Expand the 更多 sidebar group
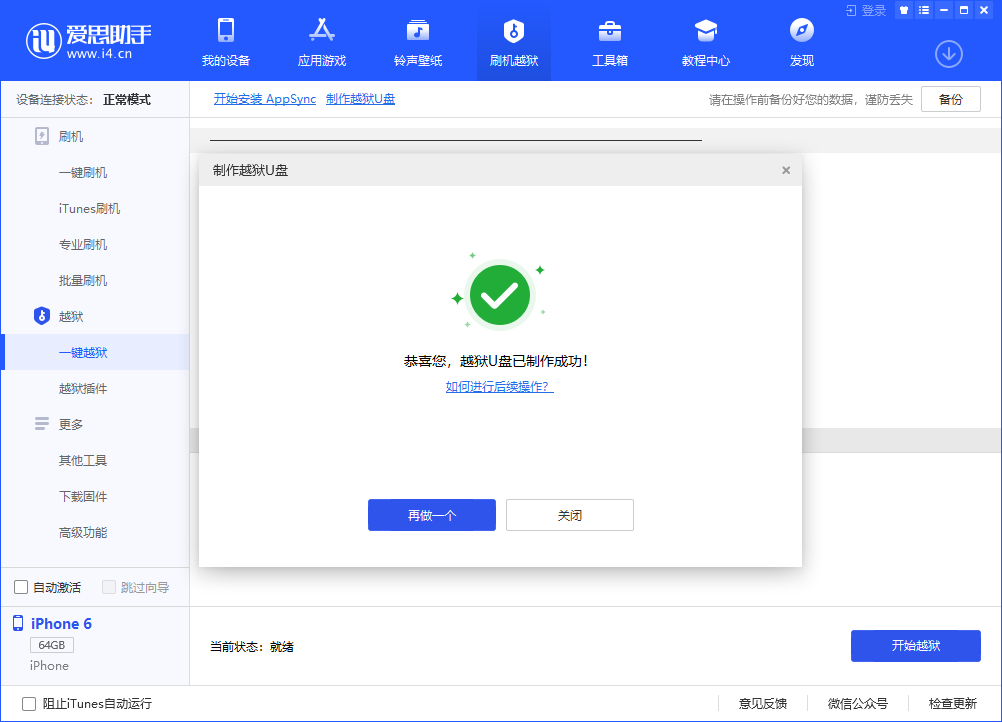Viewport: 1002px width, 722px height. (x=70, y=424)
